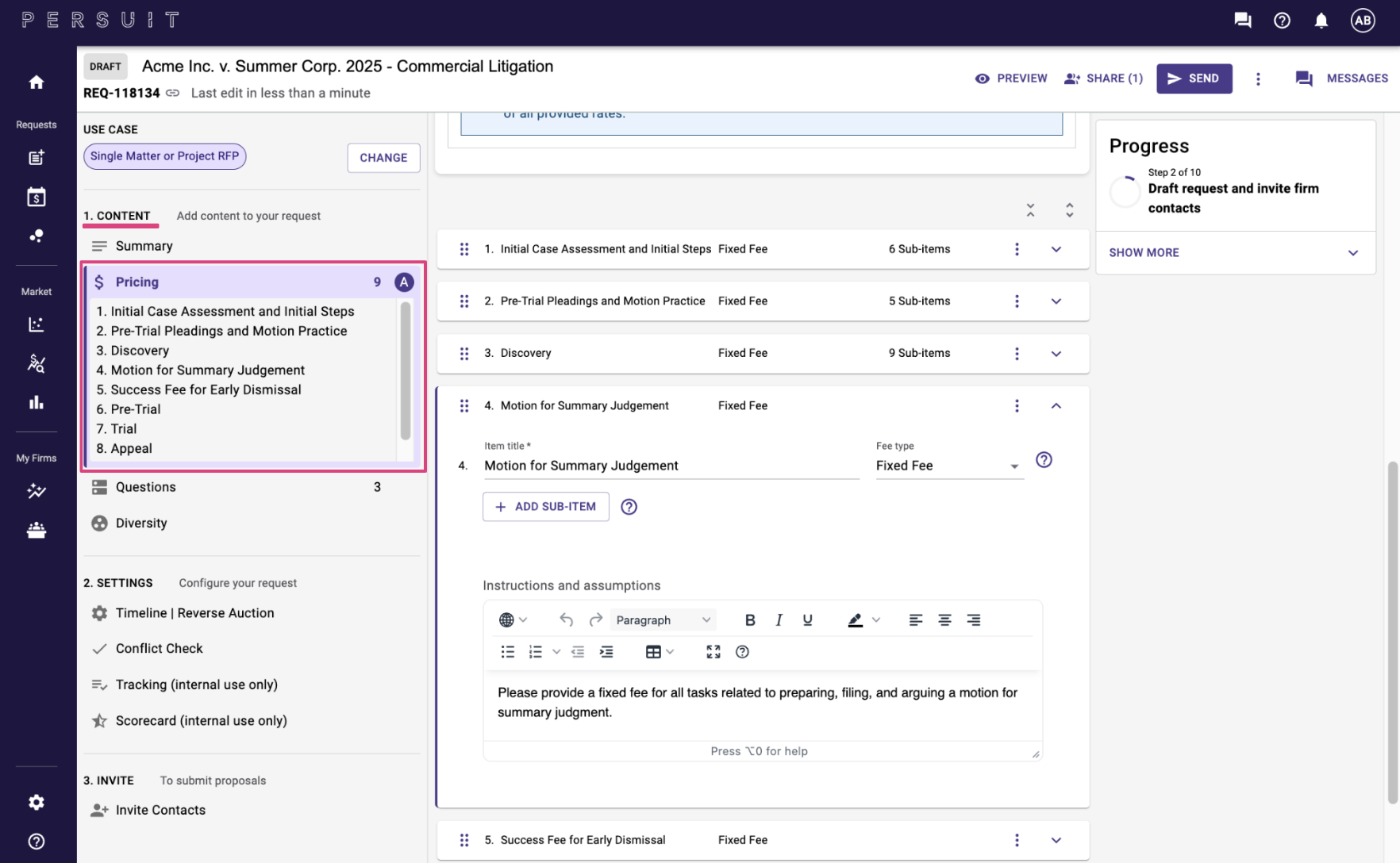Open notifications bell
This screenshot has height=863, width=1400.
pos(1321,21)
